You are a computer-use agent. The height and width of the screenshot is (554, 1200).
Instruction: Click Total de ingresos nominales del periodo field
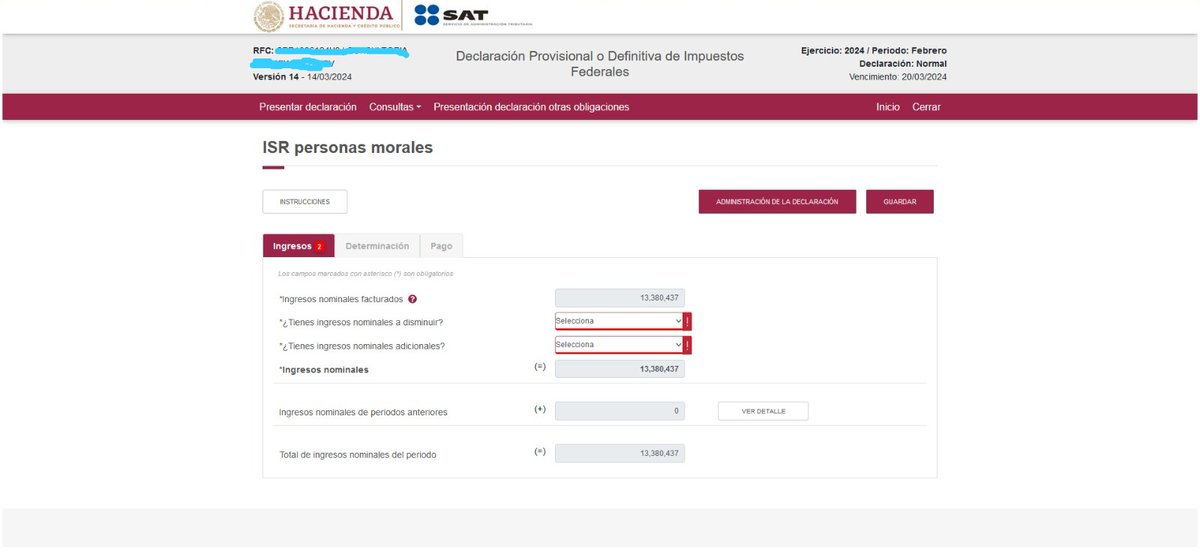pyautogui.click(x=620, y=454)
